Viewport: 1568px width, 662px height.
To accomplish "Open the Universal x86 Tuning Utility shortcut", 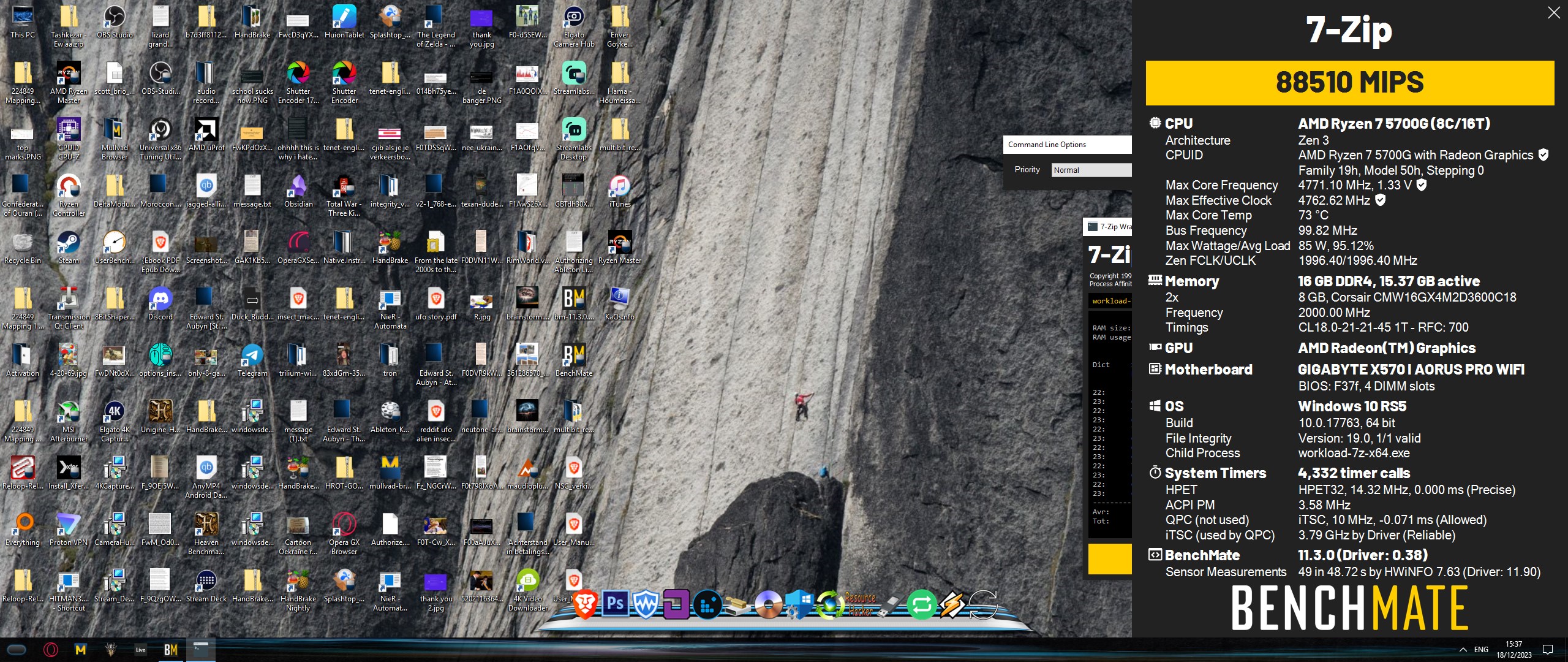I will [160, 140].
